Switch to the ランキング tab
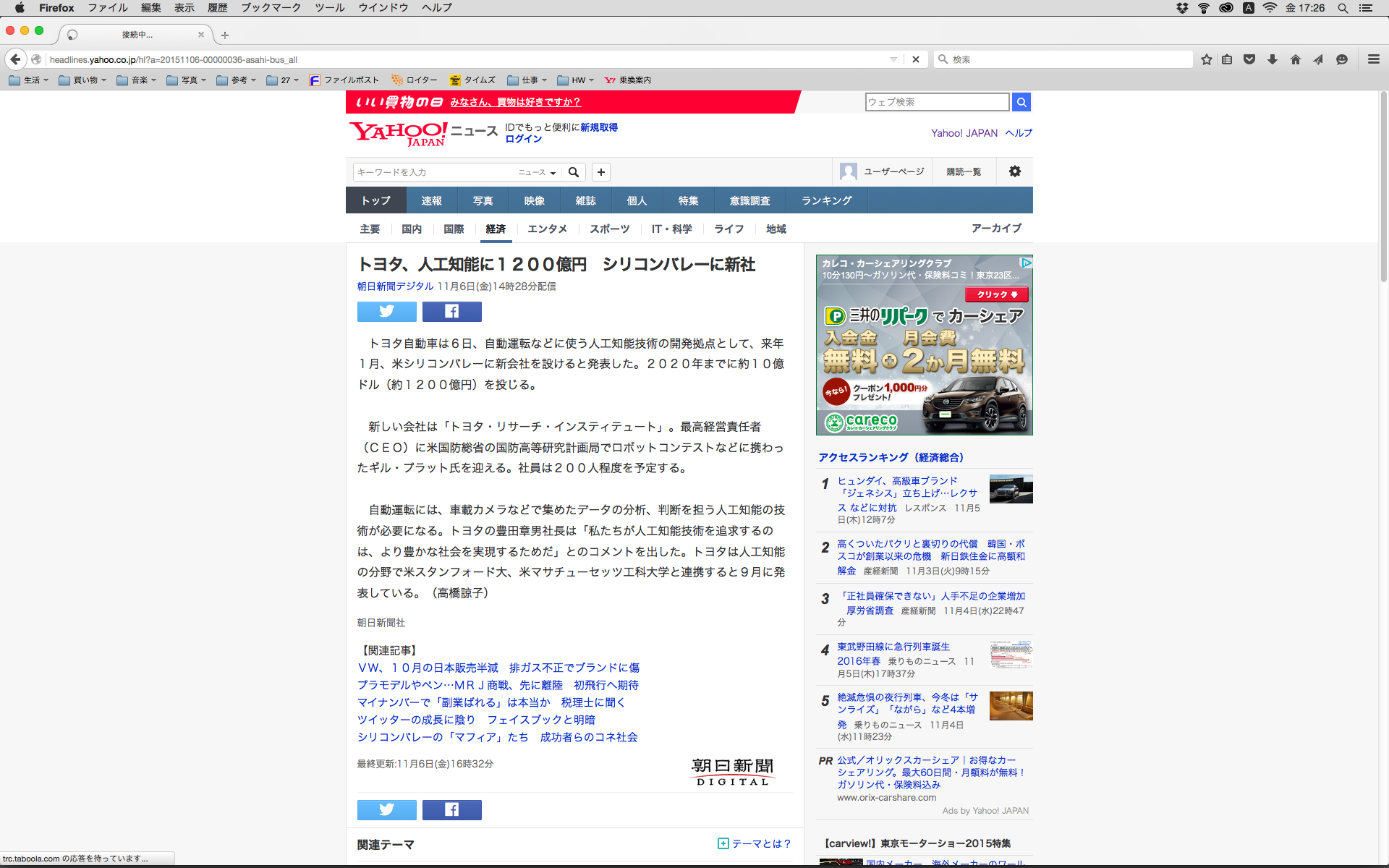Viewport: 1389px width, 868px height. click(826, 200)
